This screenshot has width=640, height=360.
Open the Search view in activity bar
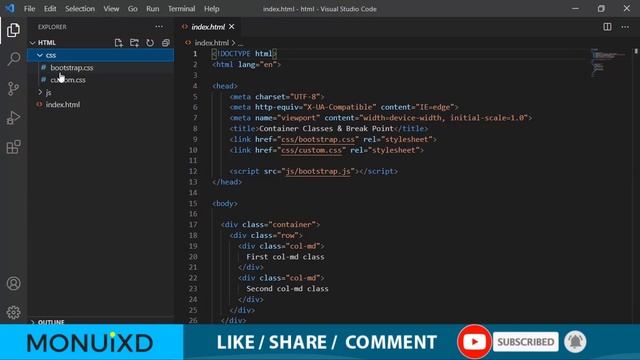click(13, 59)
